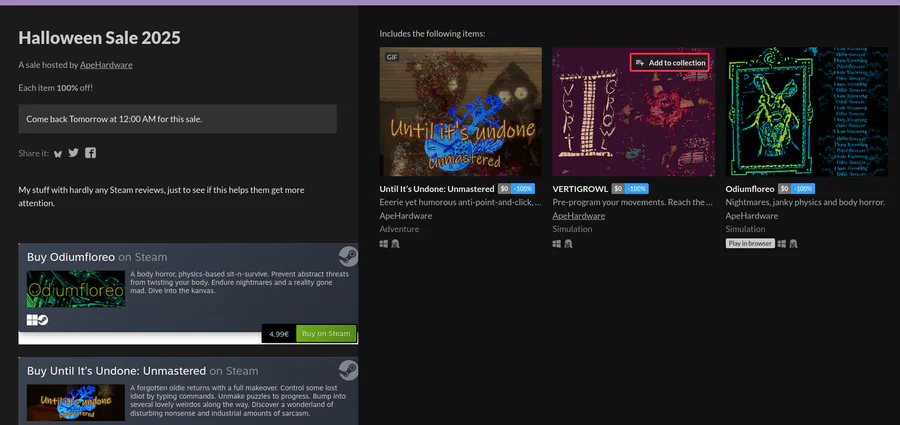
Task: Click the $0 price tag beside Until It's Undone
Action: click(x=504, y=189)
